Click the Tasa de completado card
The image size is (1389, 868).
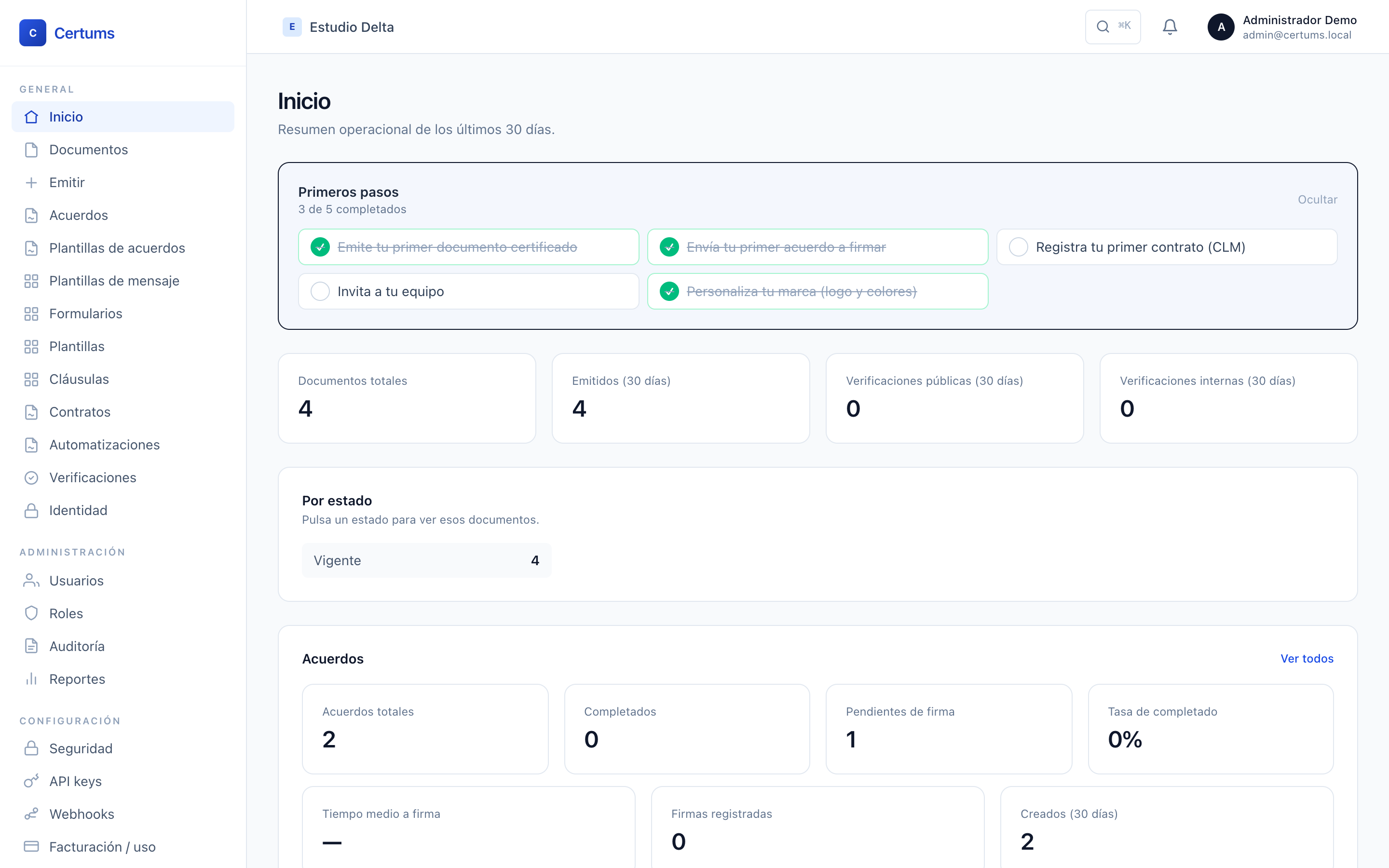(x=1211, y=729)
